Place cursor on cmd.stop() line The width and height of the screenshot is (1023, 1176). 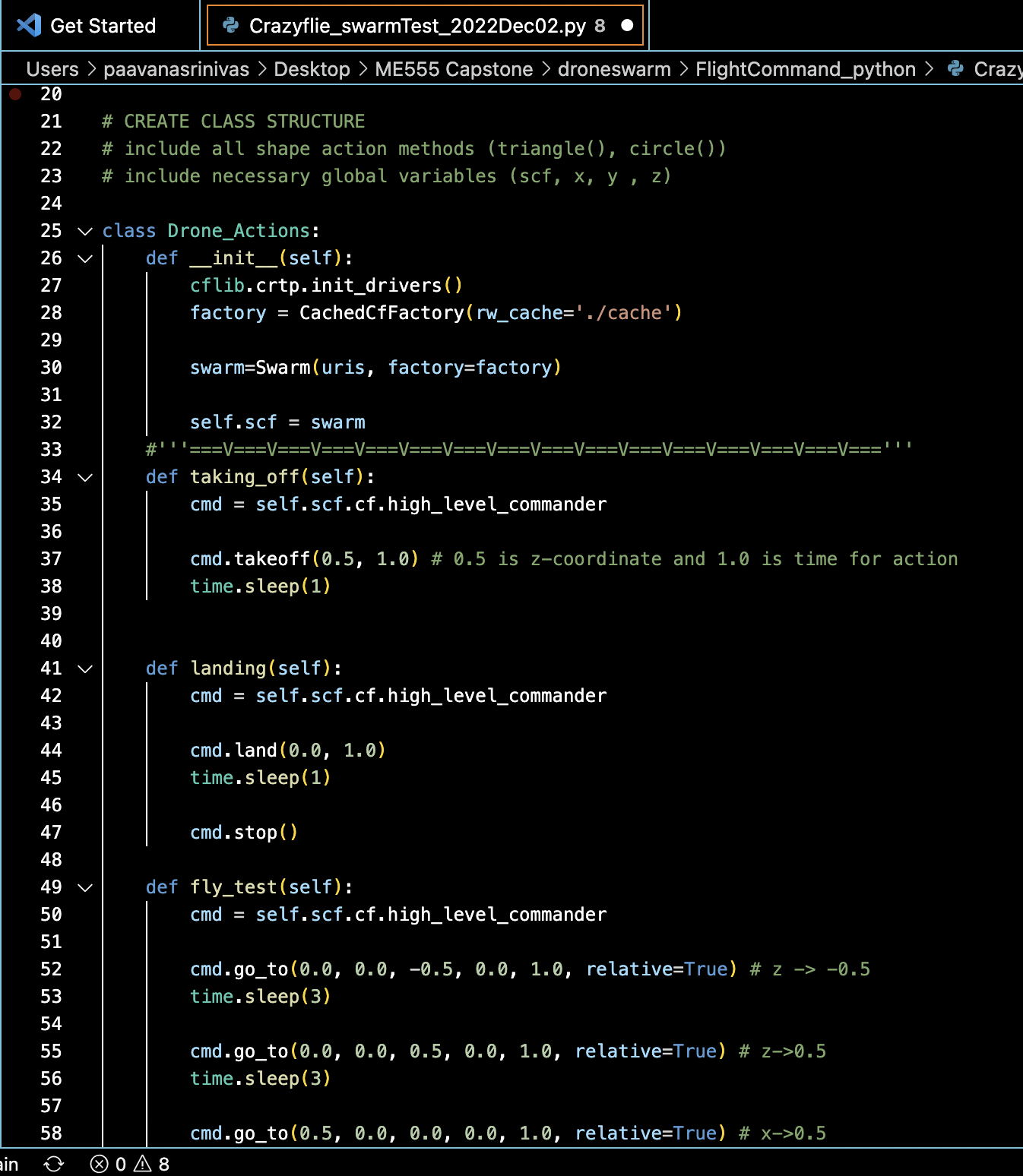coord(244,833)
